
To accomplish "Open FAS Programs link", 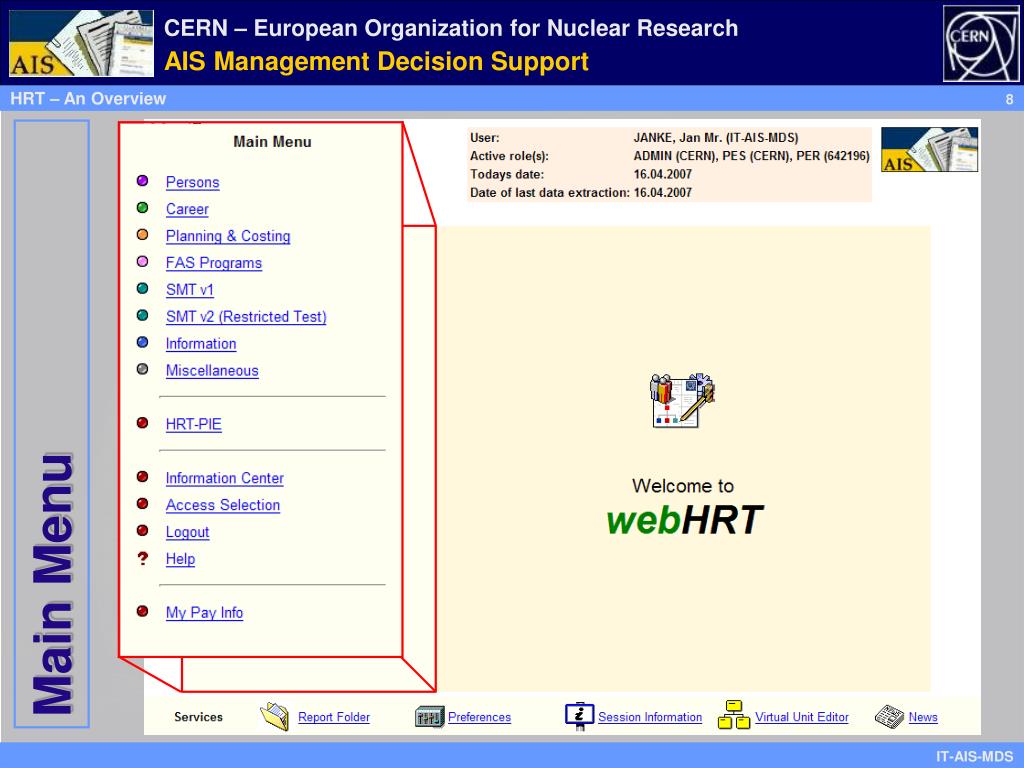I will click(x=214, y=263).
